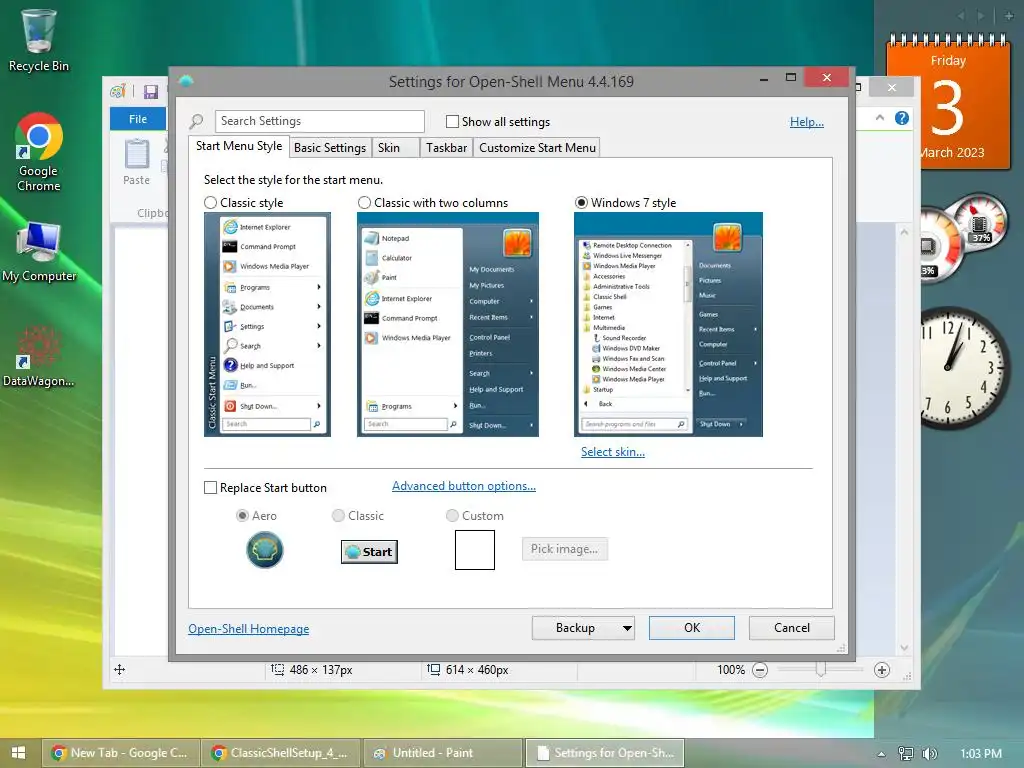
Task: Switch to Untitled - Paint taskbar button
Action: [x=443, y=753]
